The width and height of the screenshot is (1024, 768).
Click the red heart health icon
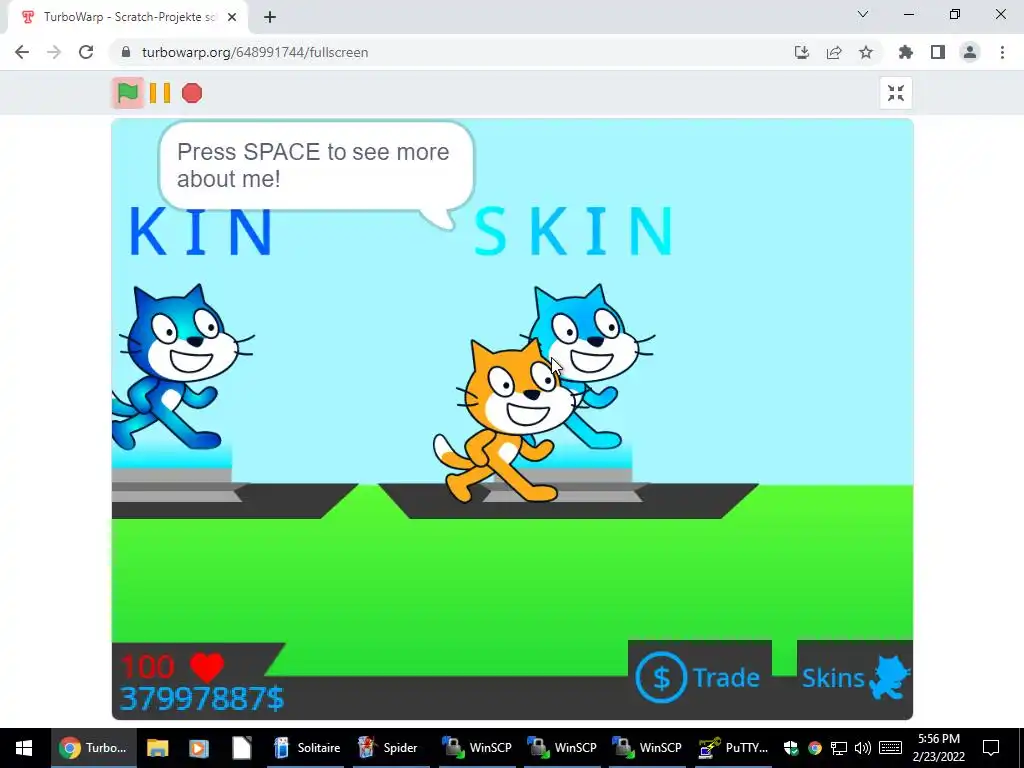pyautogui.click(x=207, y=667)
